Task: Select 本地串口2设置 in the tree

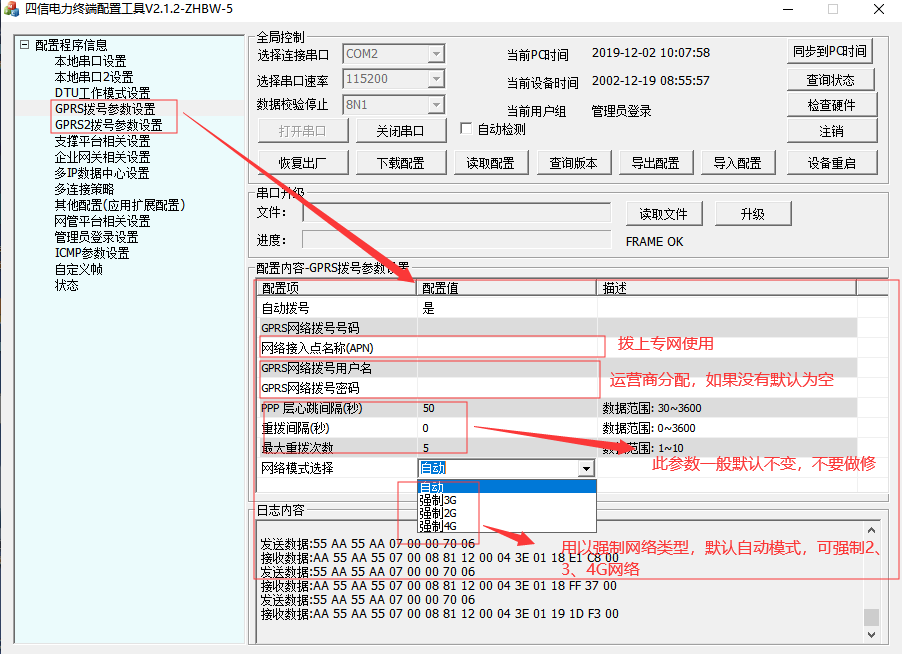Action: pos(94,77)
